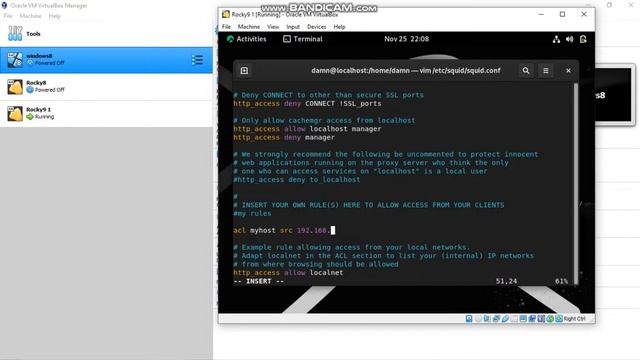Viewport: 640px width, 360px height.
Task: Click the '#http_access deny to_localhost' line
Action: click(x=297, y=180)
